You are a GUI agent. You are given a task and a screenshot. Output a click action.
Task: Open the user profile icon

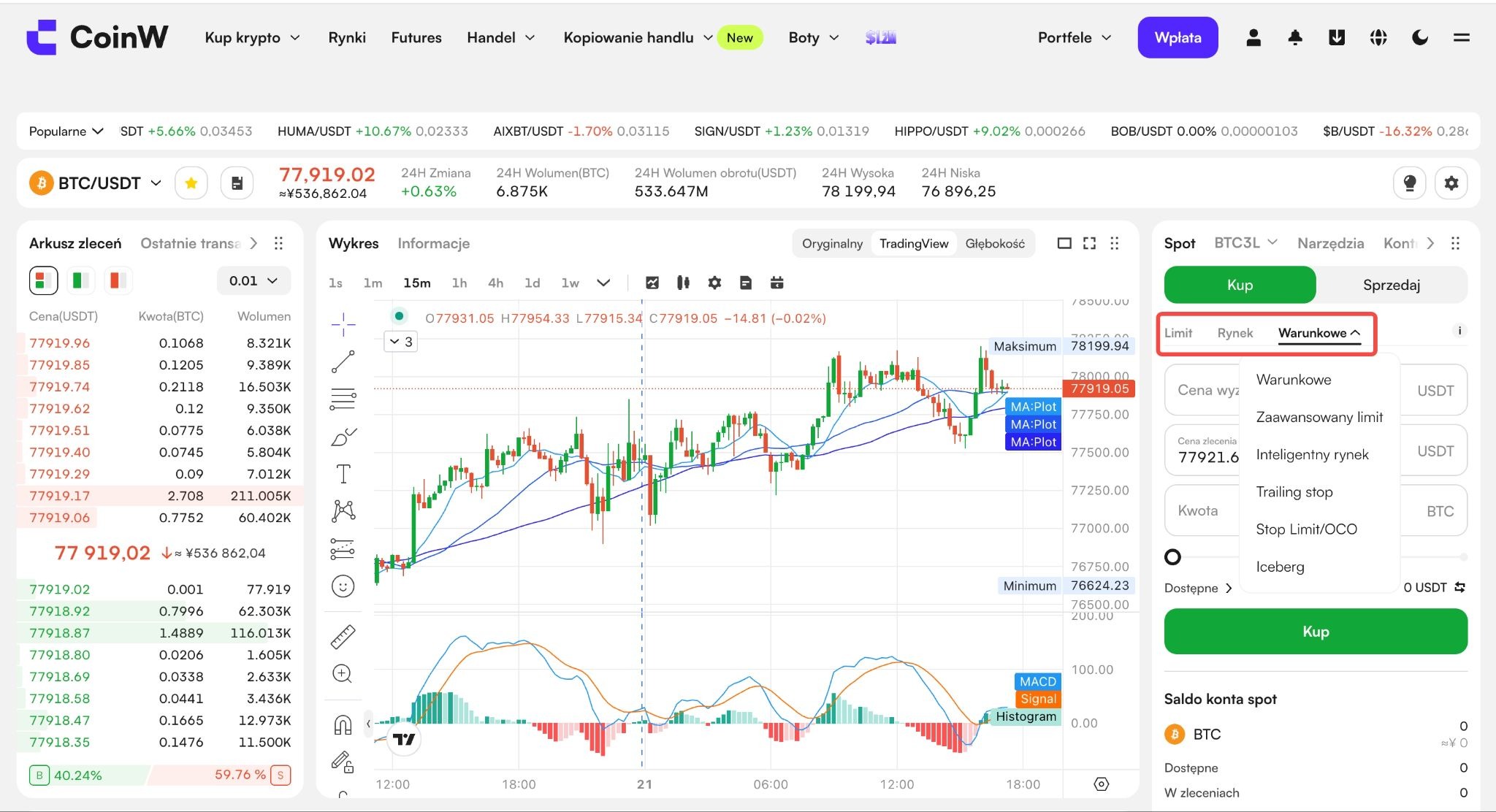1253,37
